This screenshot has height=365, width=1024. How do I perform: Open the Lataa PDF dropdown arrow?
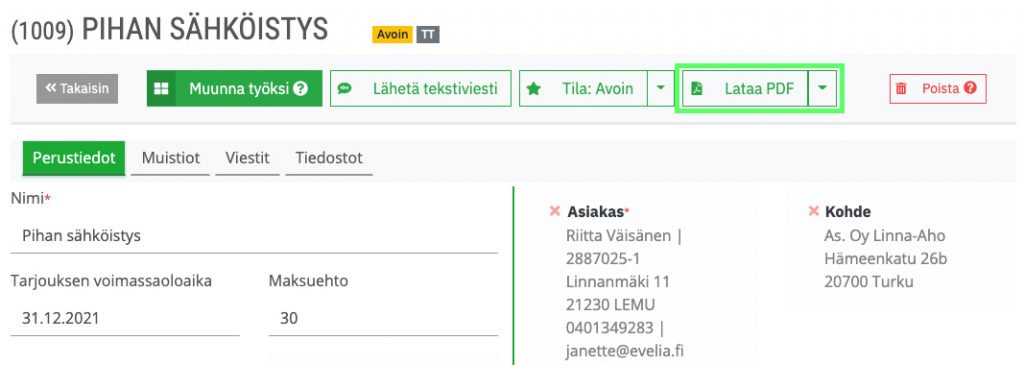tap(822, 88)
